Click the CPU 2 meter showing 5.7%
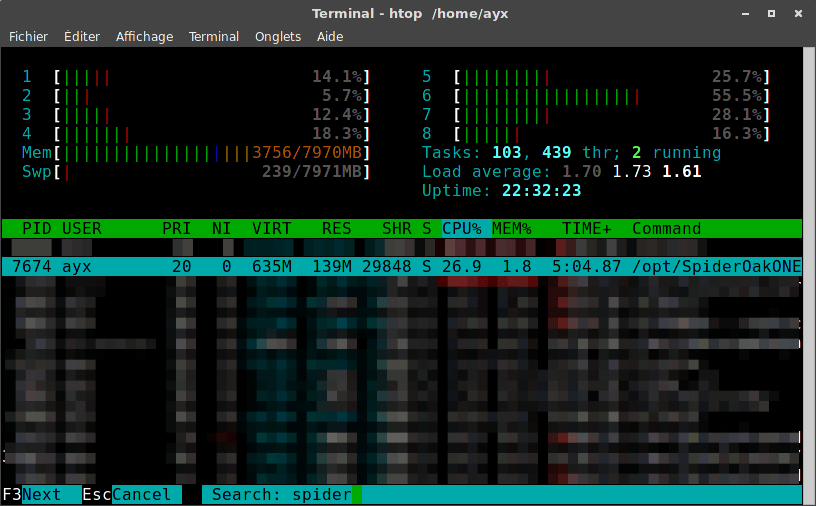This screenshot has width=816, height=506. [x=196, y=96]
